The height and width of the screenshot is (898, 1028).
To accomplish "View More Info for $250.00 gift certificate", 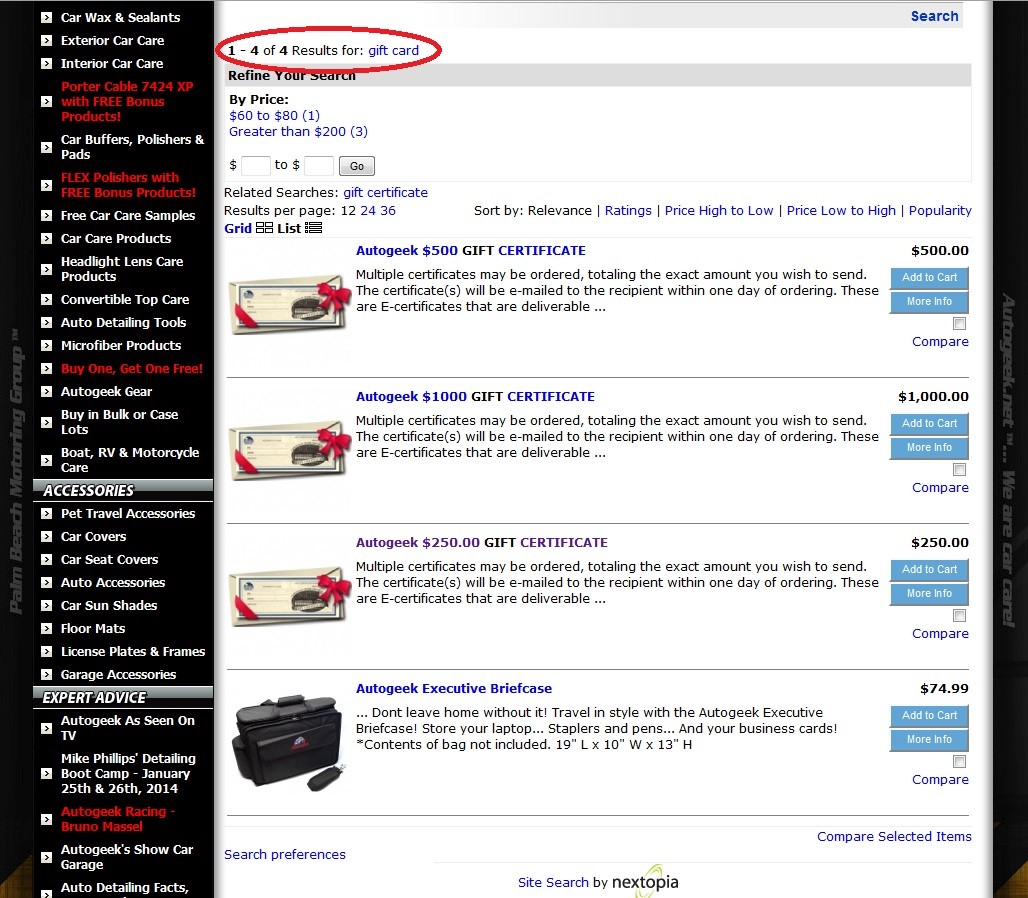I will click(929, 594).
